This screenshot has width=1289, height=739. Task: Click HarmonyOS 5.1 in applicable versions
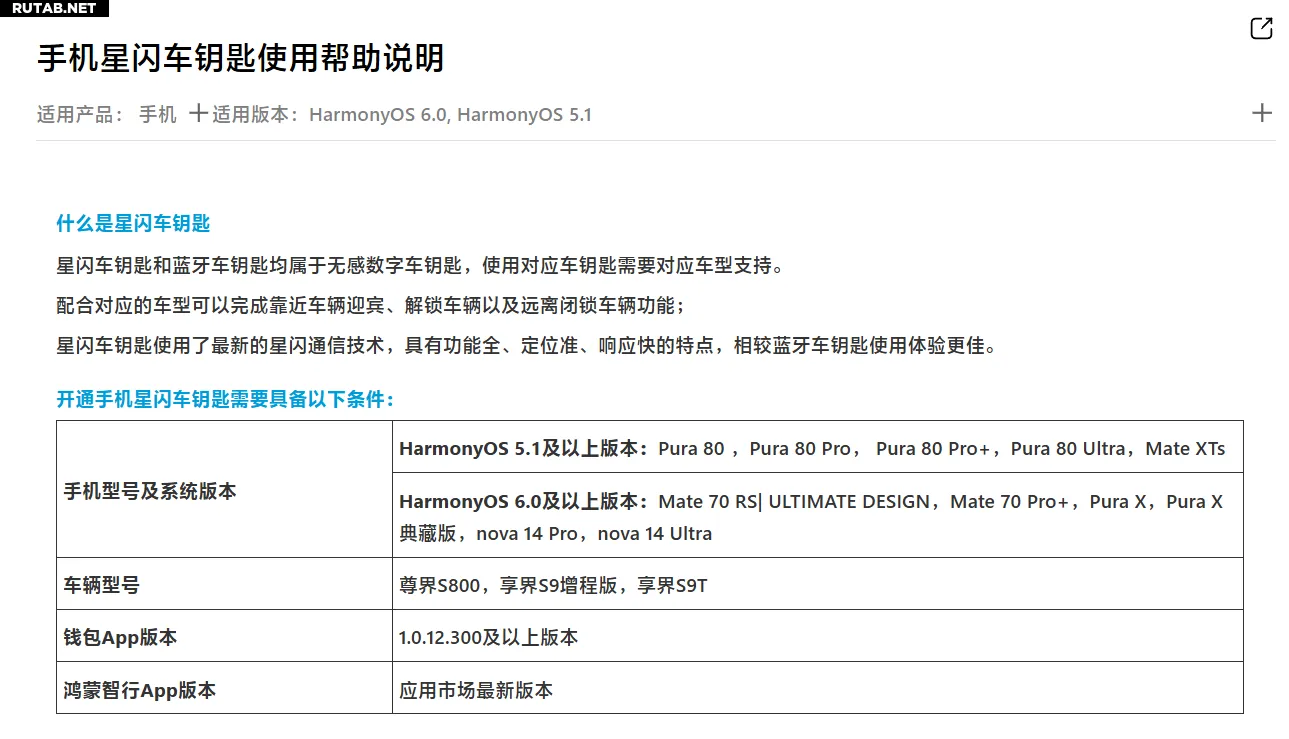click(524, 114)
